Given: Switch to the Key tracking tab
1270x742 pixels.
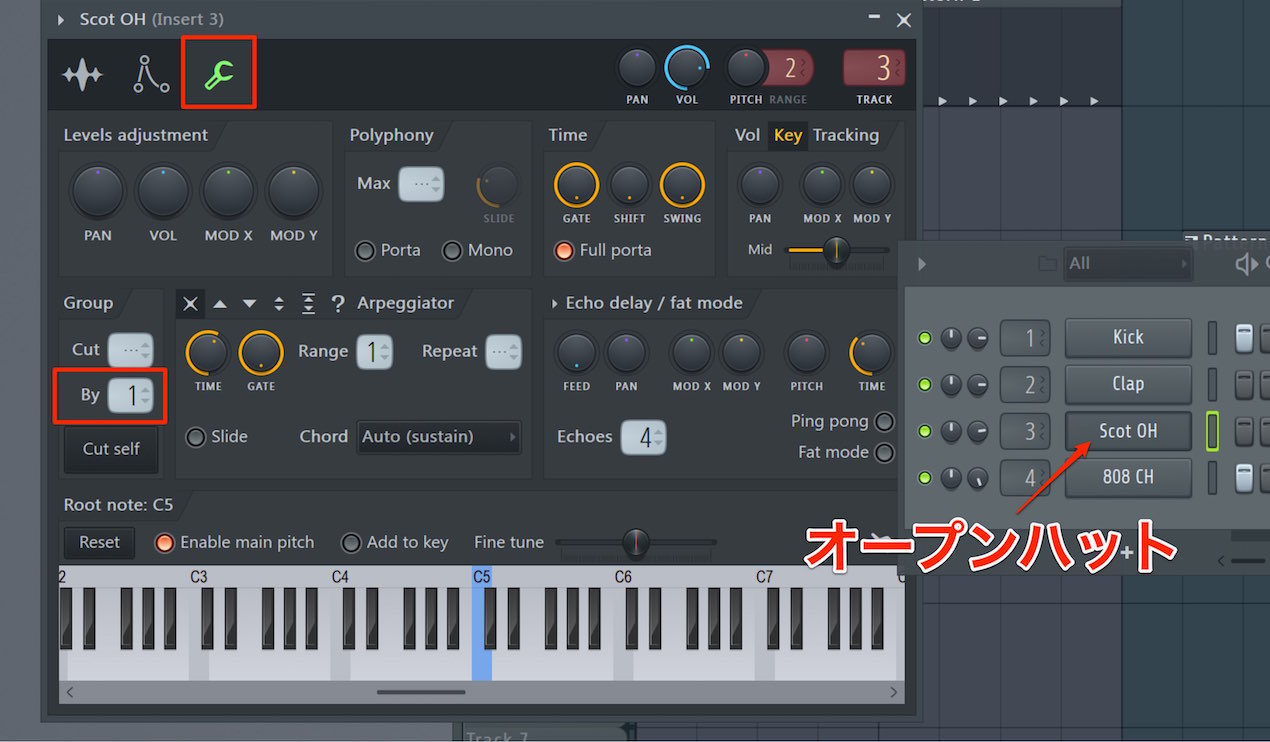Looking at the screenshot, I should (x=788, y=135).
